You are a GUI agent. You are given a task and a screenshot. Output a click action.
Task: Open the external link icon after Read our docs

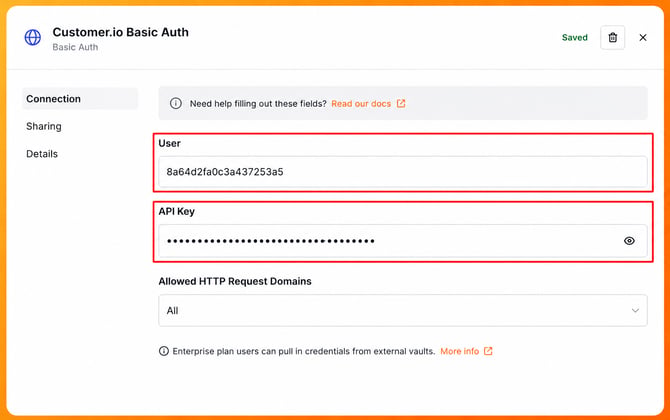point(401,103)
